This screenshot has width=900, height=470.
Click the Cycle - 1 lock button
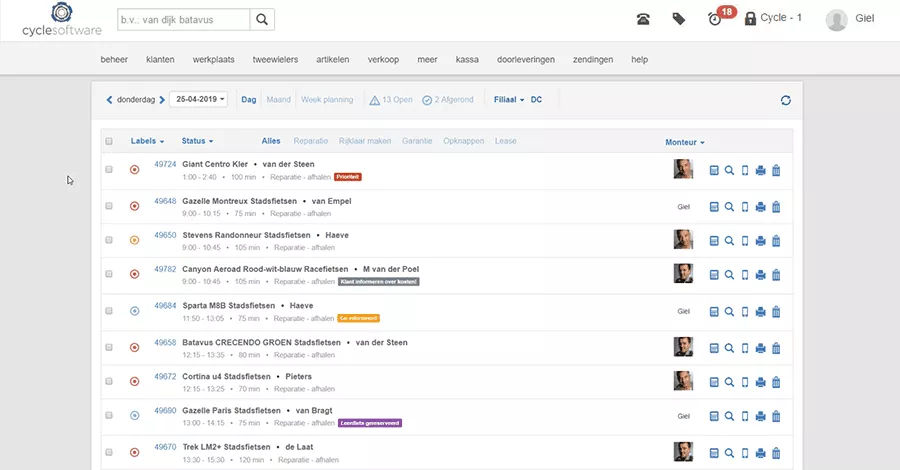773,18
